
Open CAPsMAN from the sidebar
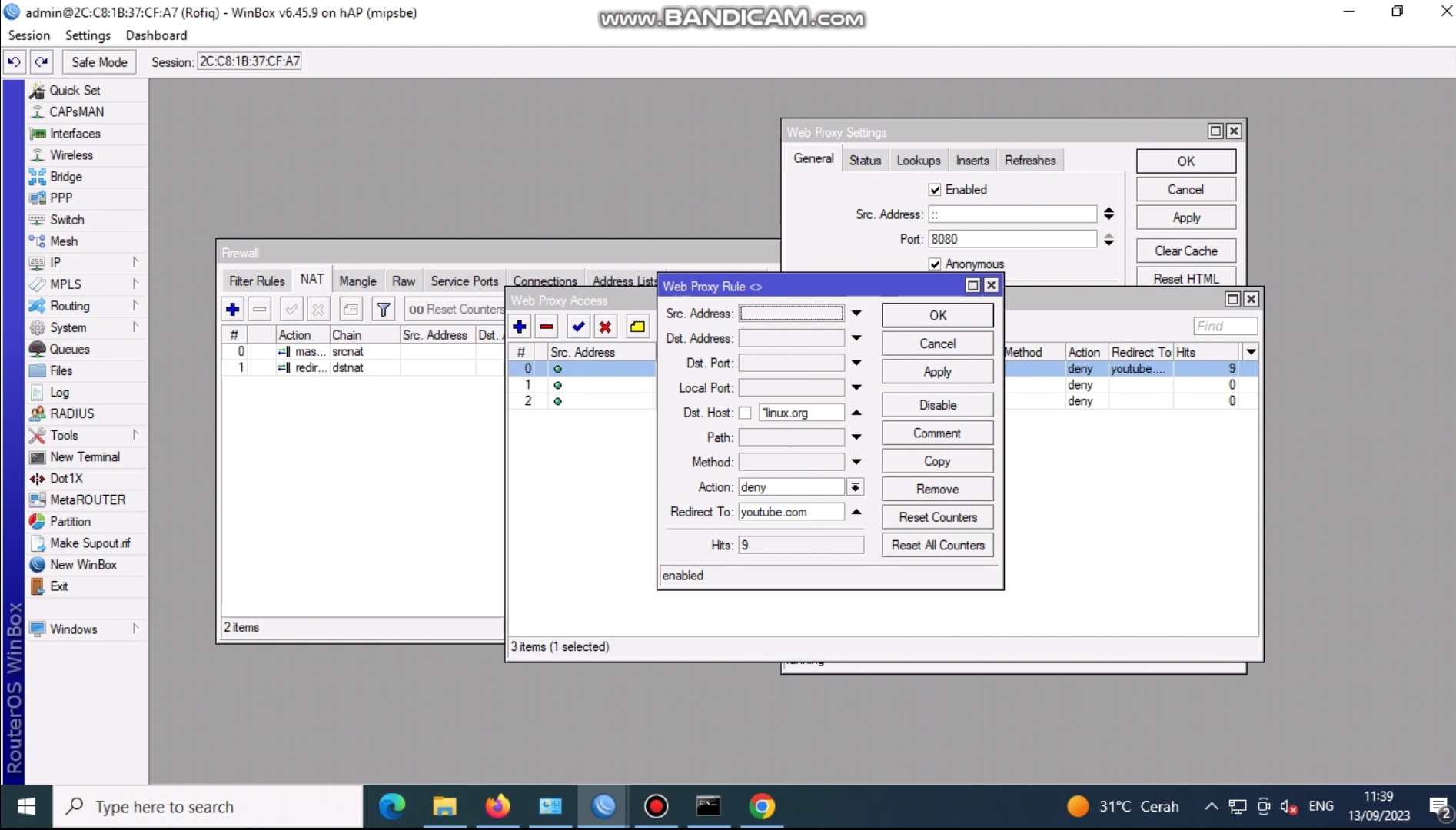(x=76, y=111)
